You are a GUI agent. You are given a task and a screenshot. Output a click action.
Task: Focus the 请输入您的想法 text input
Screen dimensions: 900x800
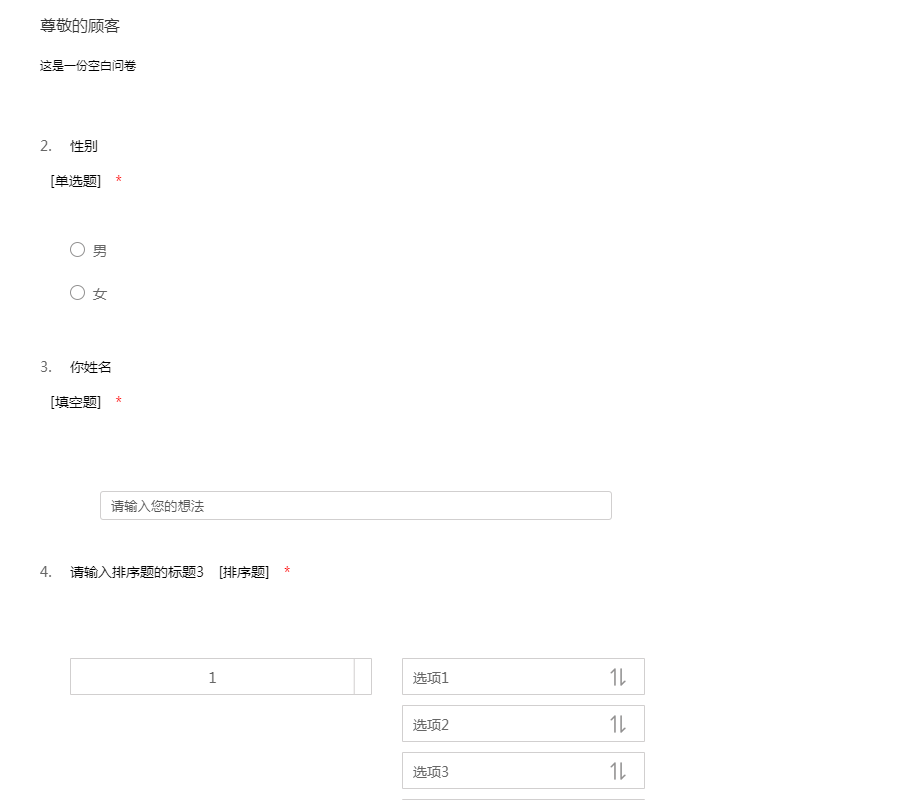click(355, 506)
